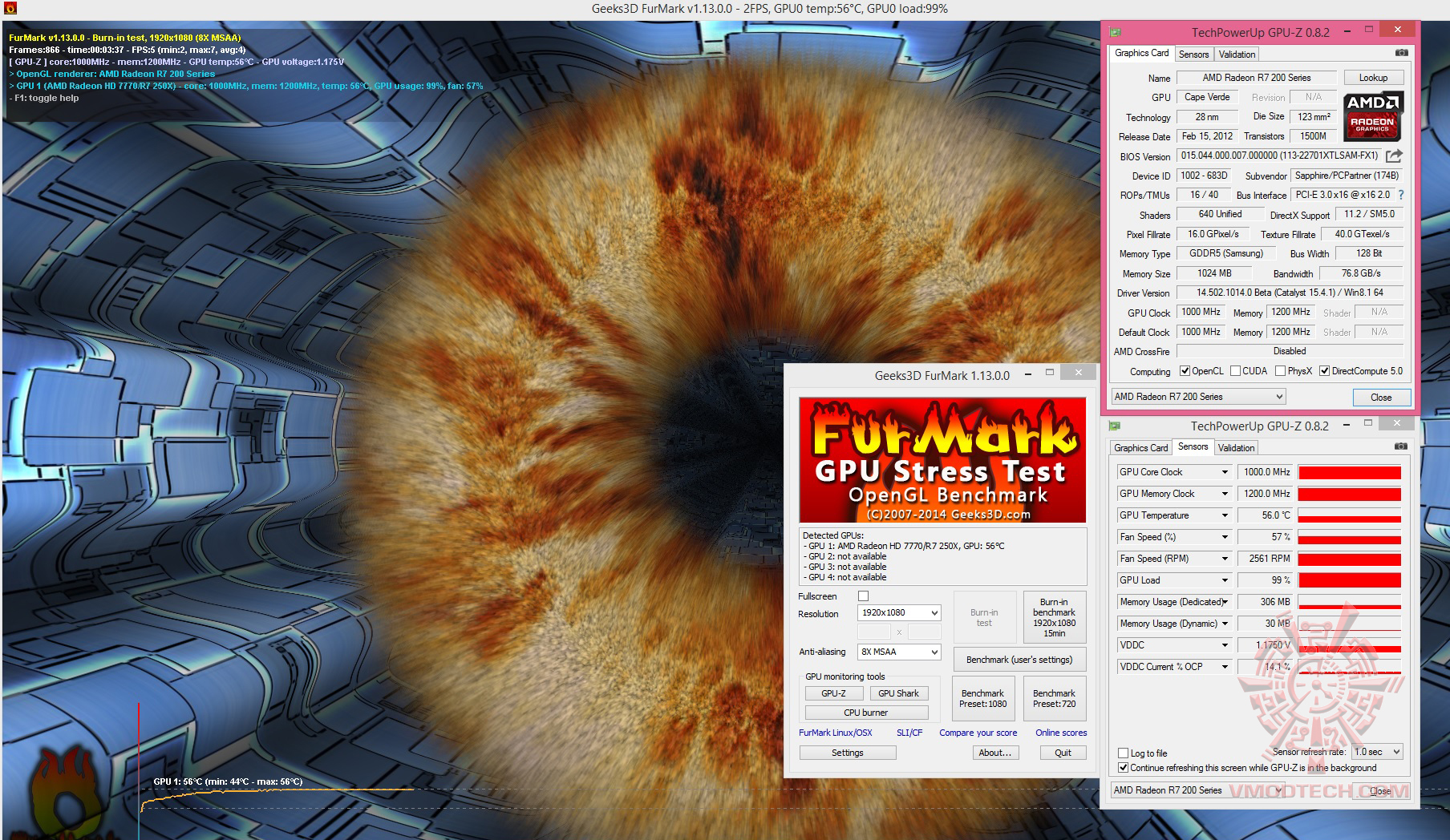
Task: Open the Sensor refresh rate dropdown
Action: [1377, 752]
